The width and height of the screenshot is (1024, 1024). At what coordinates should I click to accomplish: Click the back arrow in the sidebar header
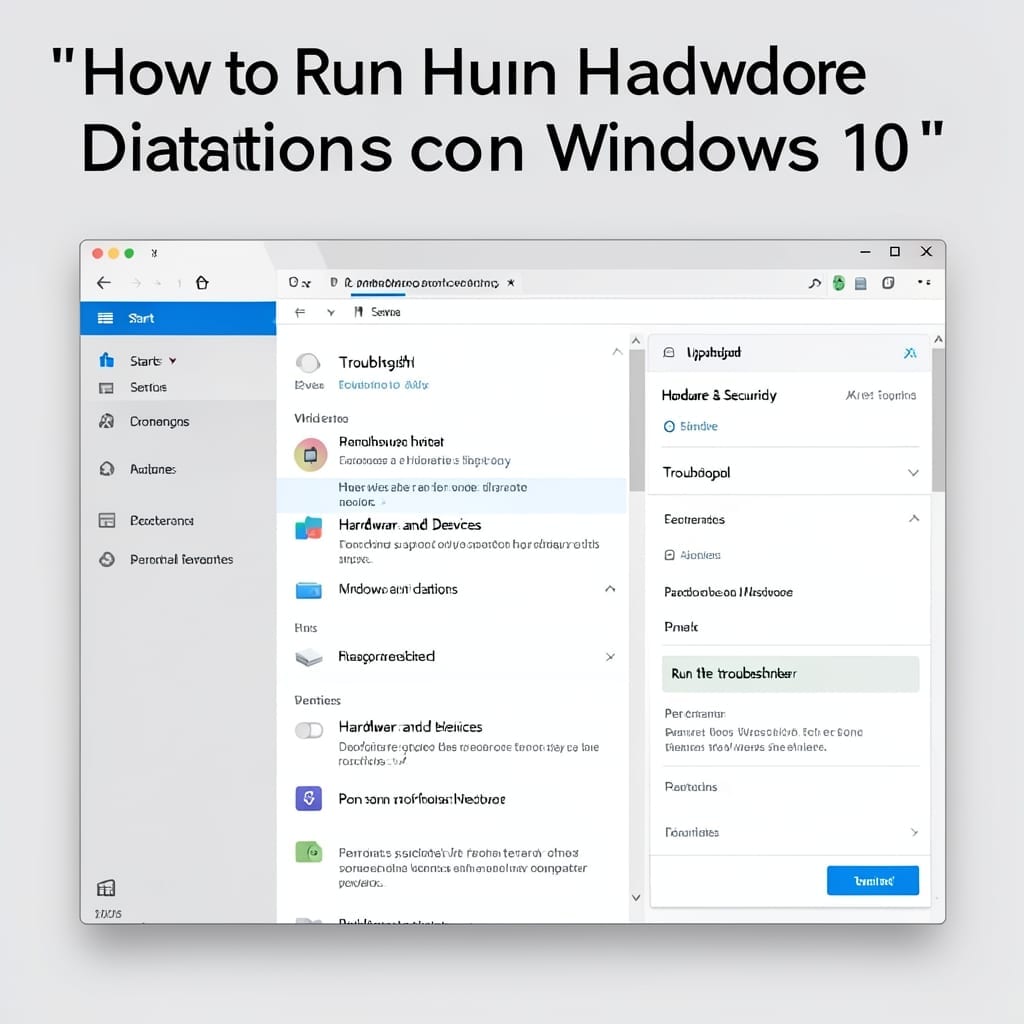[x=104, y=283]
